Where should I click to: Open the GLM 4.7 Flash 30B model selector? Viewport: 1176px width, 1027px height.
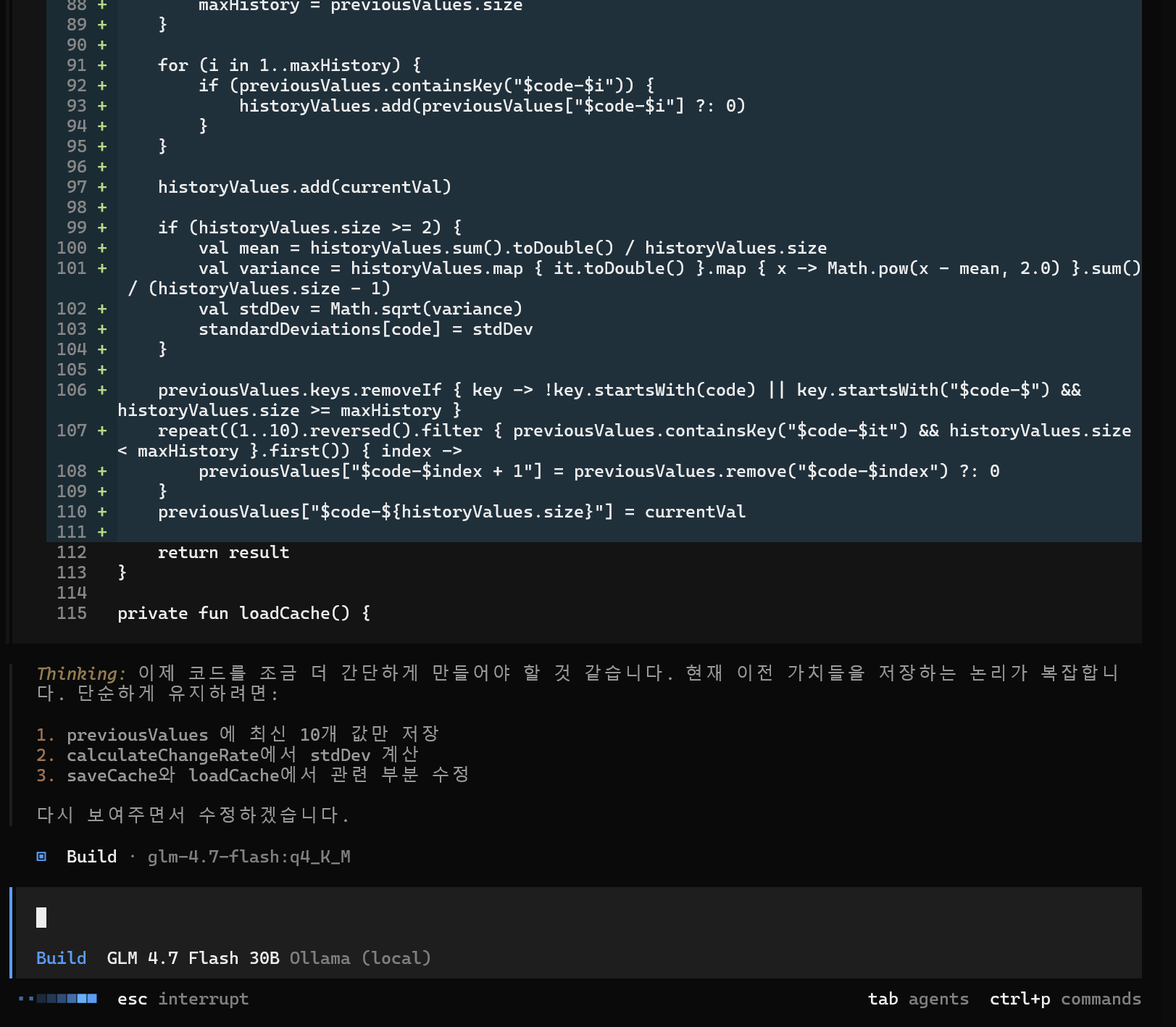coord(193,958)
